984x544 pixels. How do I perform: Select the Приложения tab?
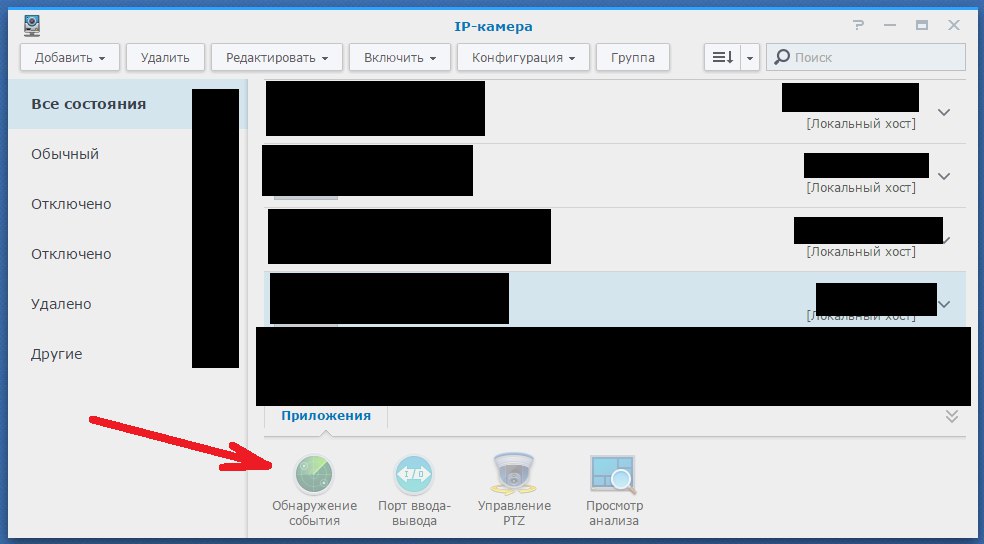(326, 416)
